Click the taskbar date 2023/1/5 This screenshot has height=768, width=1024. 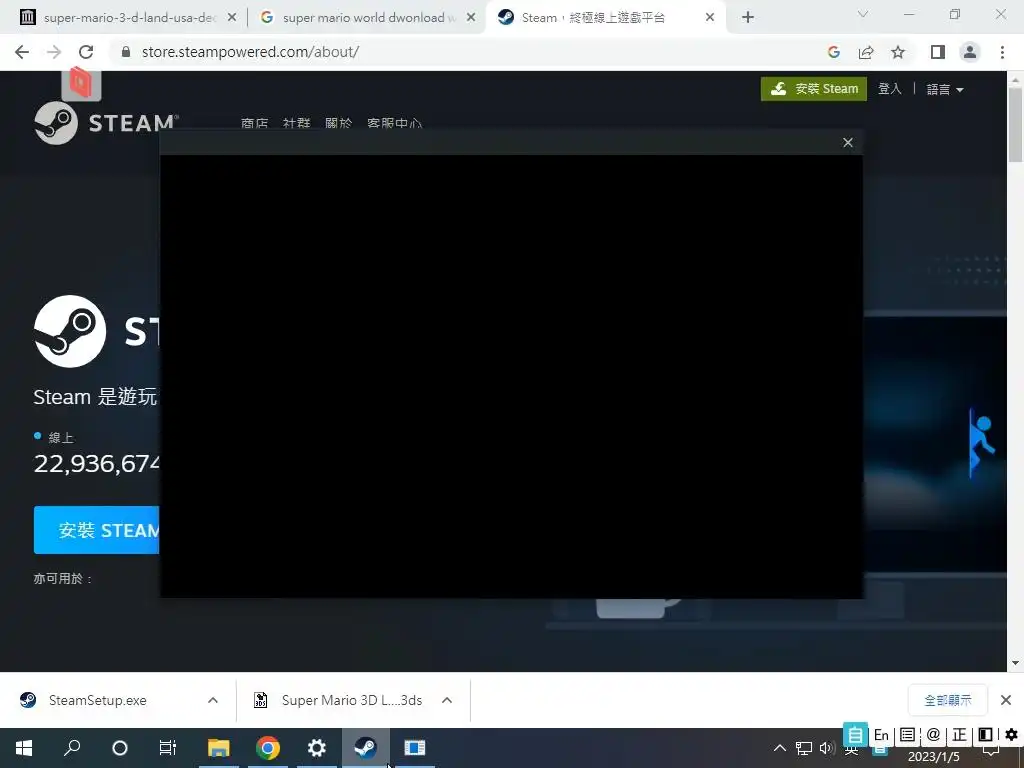pyautogui.click(x=934, y=758)
